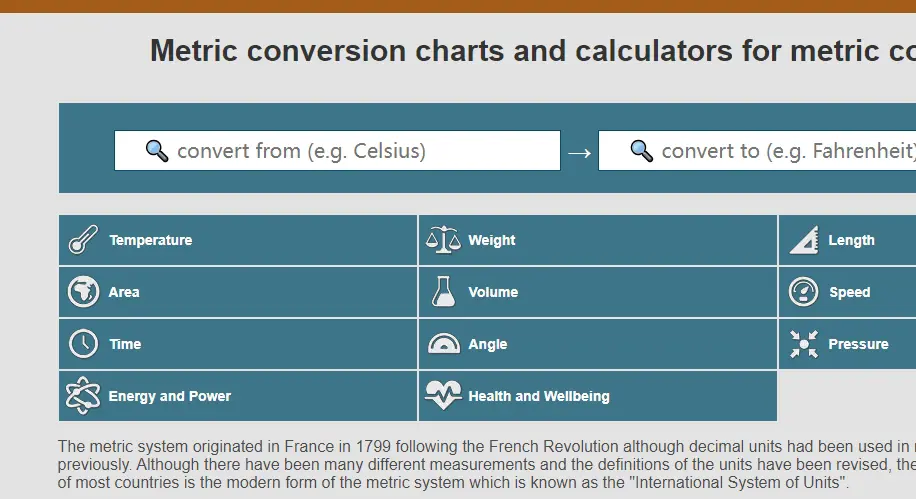Image resolution: width=916 pixels, height=499 pixels.
Task: Click the heartbeat Health and Wellbeing icon
Action: [x=443, y=396]
